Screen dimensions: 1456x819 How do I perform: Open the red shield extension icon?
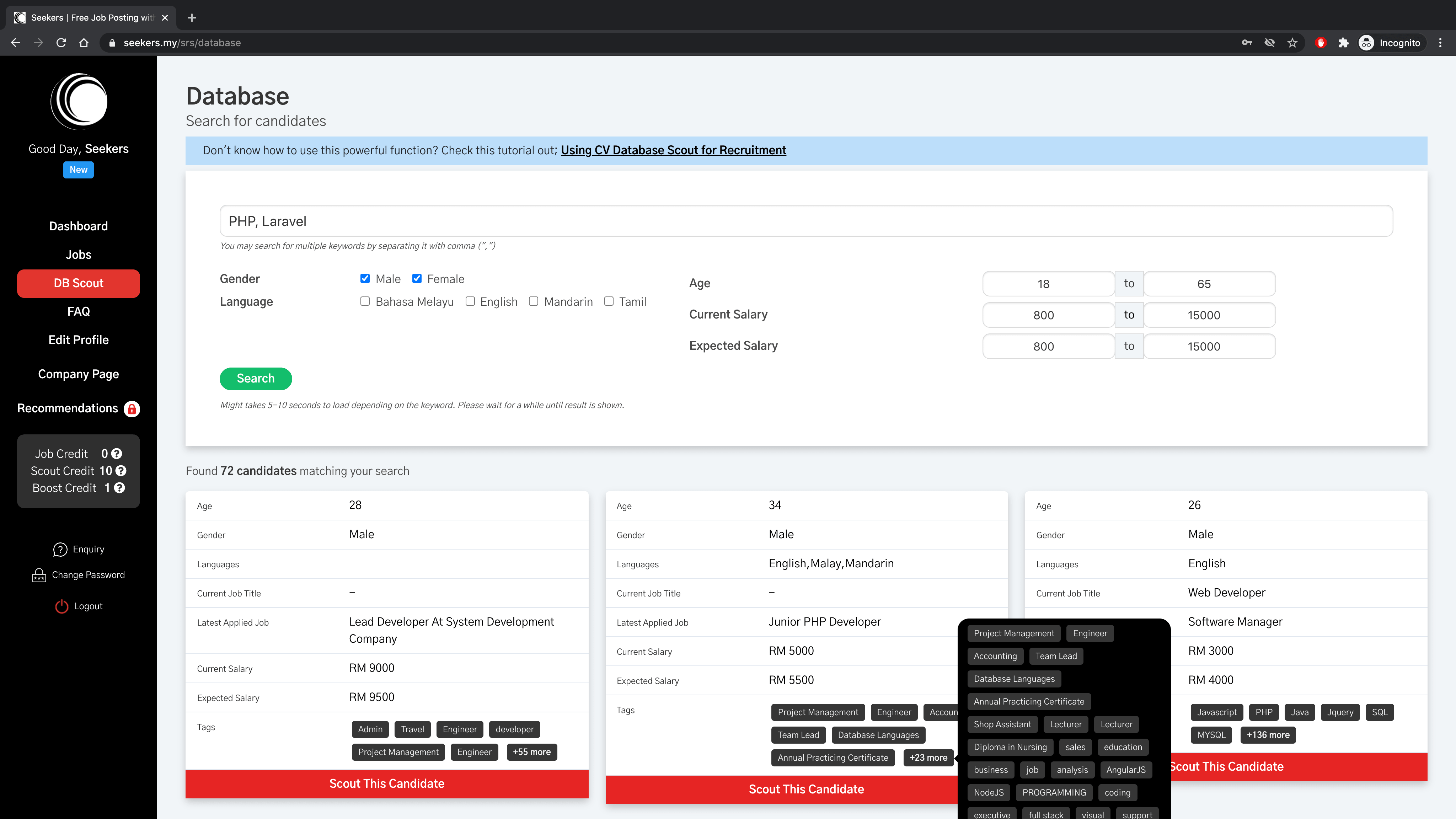point(1321,43)
